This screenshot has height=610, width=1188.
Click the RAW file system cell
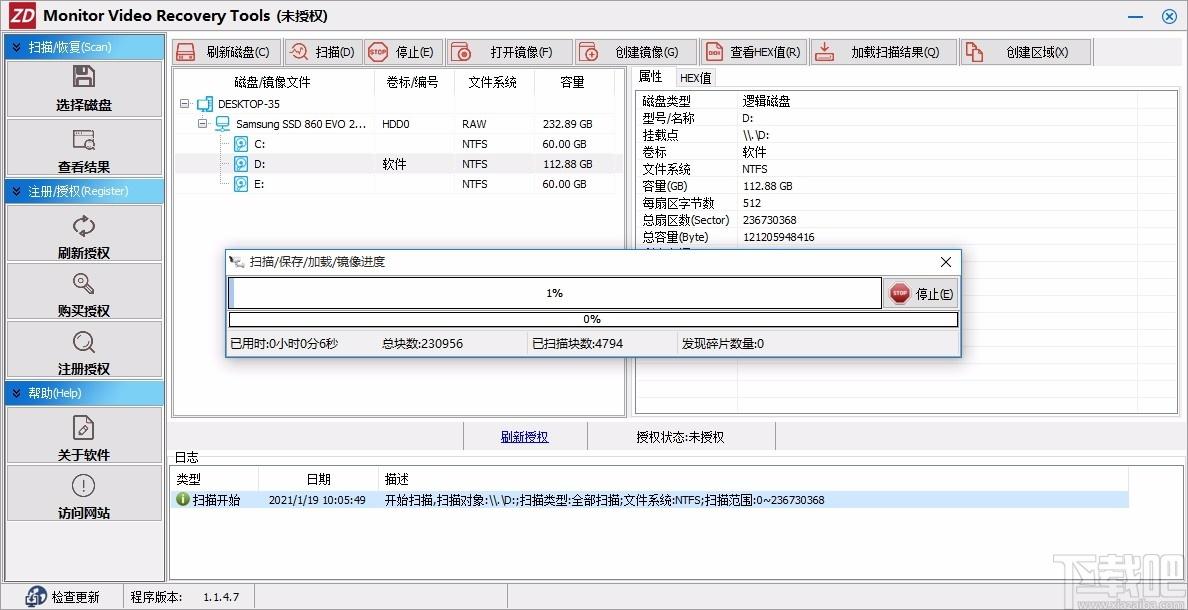(x=474, y=124)
